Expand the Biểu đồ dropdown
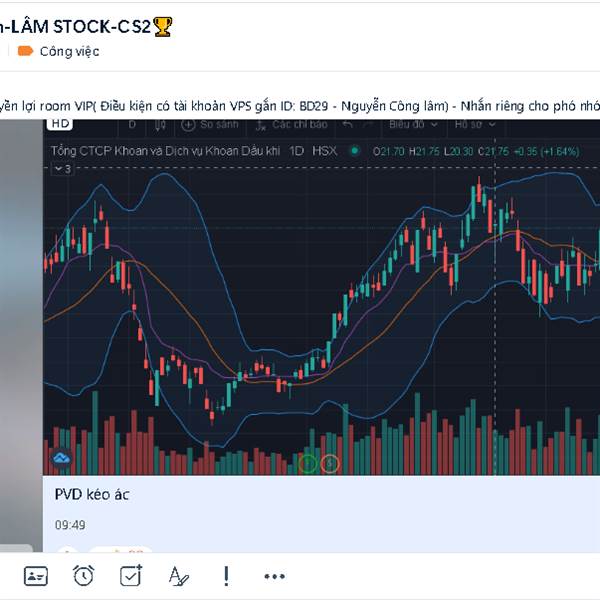The height and width of the screenshot is (600, 600). click(x=413, y=124)
